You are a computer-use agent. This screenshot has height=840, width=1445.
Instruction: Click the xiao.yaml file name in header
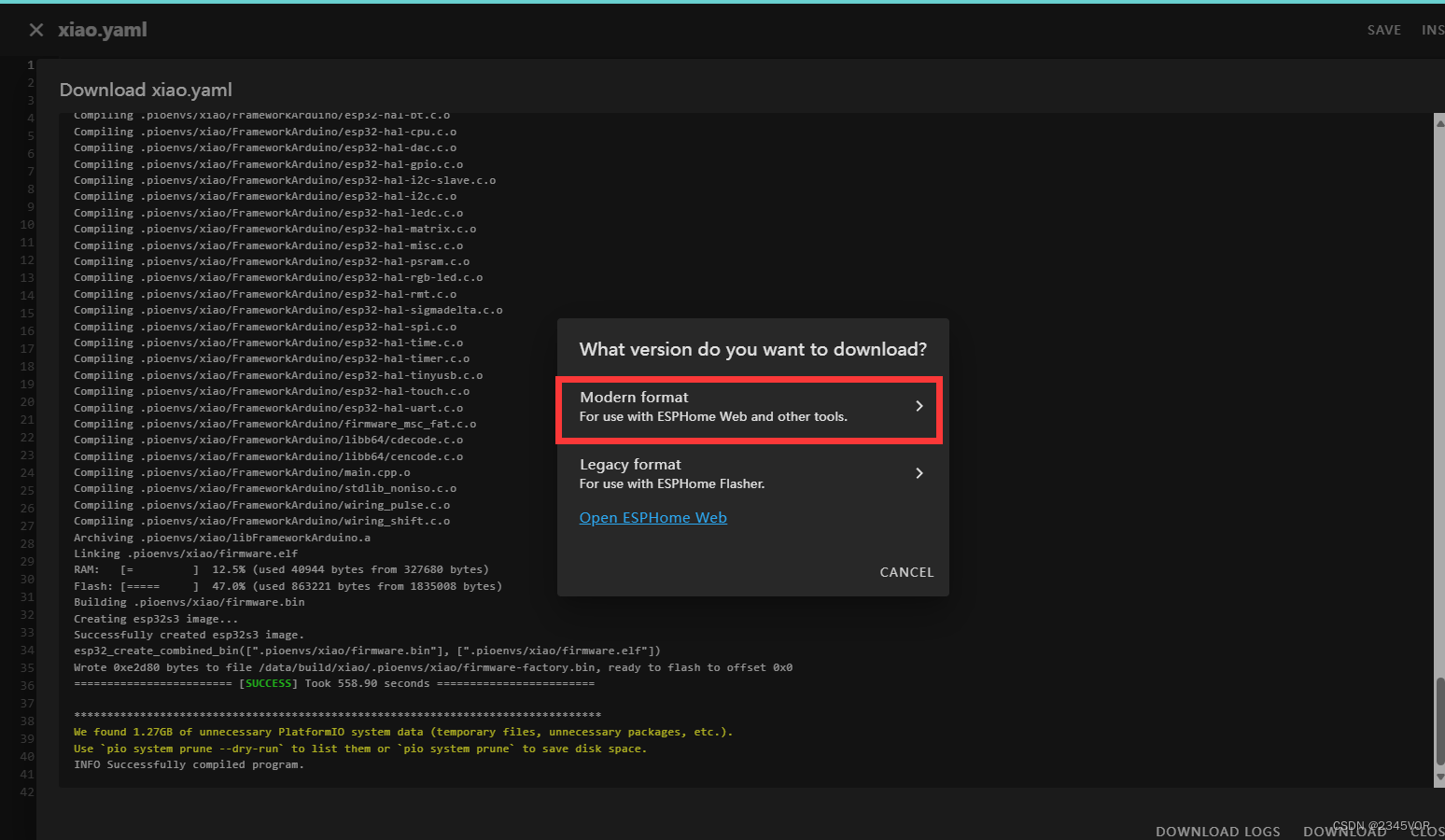pos(103,30)
